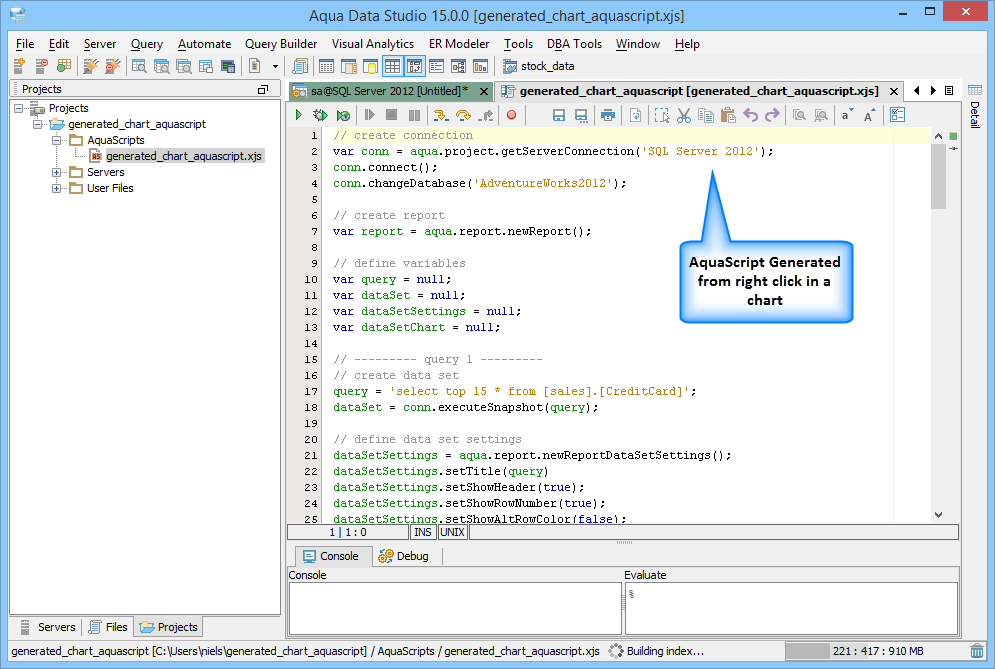Open the Visual Analytics menu
995x669 pixels.
pos(372,44)
